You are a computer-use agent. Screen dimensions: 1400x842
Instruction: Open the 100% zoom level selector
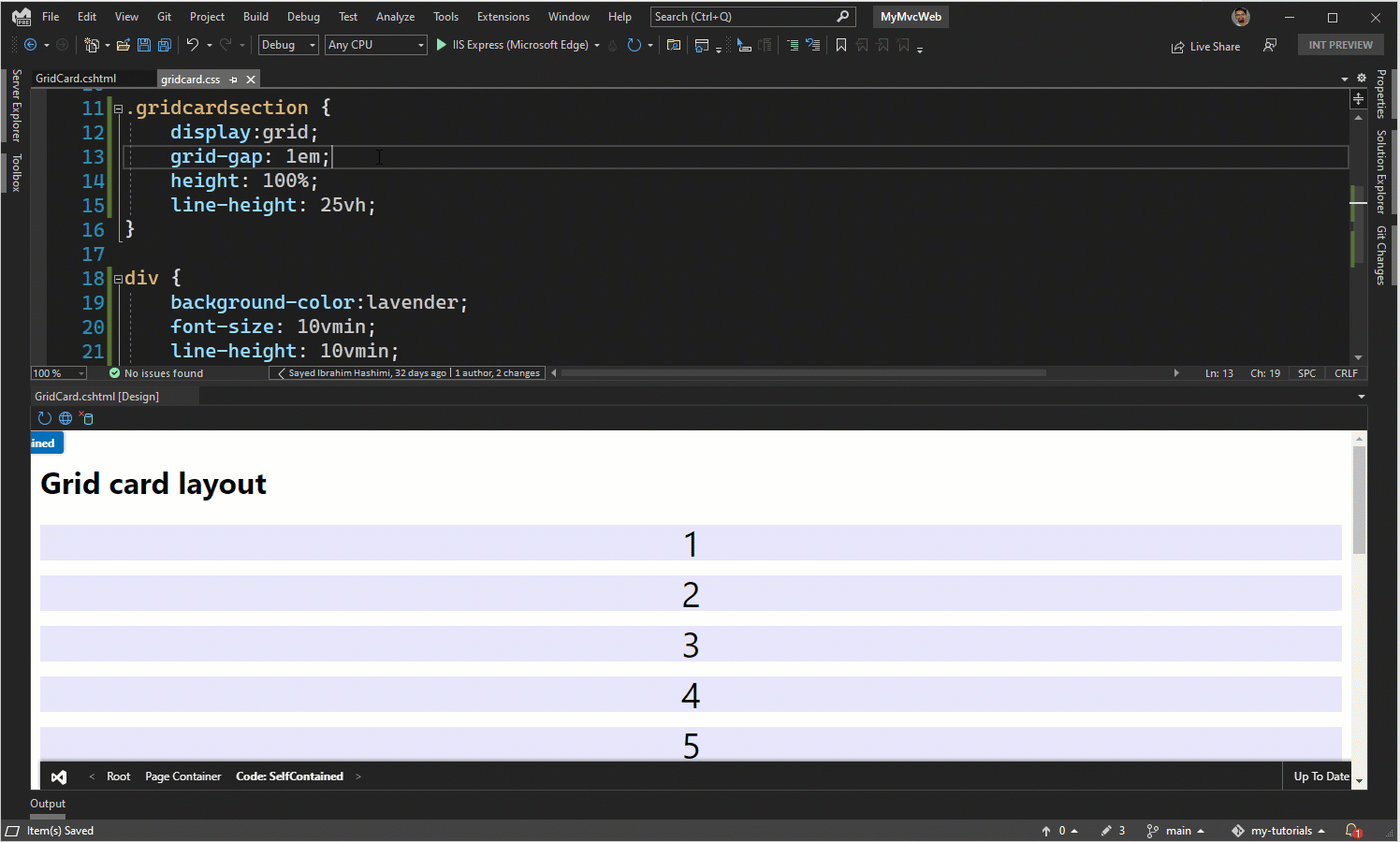pos(58,372)
